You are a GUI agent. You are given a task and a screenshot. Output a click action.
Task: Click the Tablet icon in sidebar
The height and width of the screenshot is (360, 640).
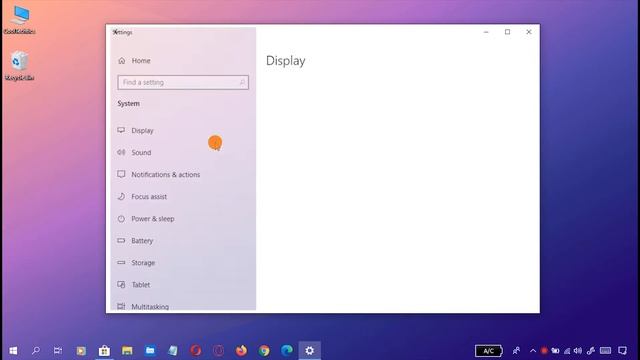[x=121, y=284]
